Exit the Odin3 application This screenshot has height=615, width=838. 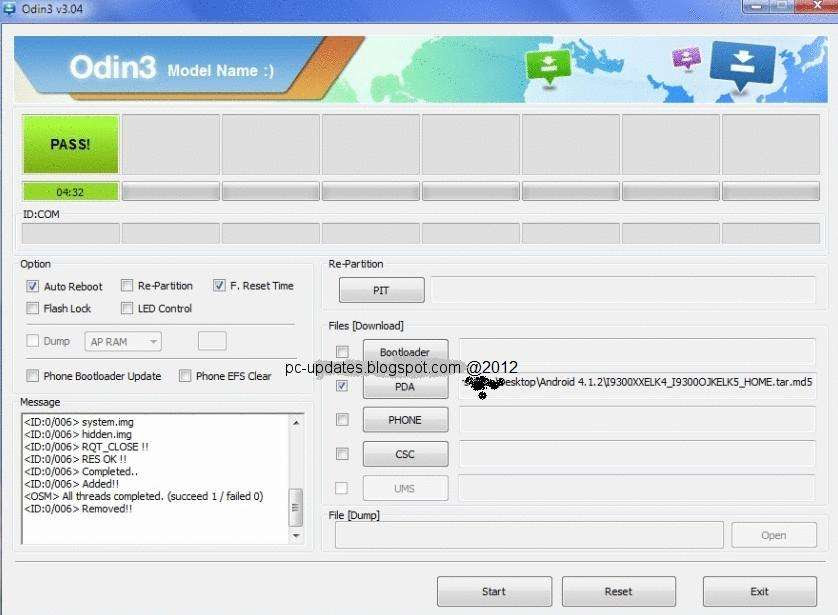[x=760, y=591]
